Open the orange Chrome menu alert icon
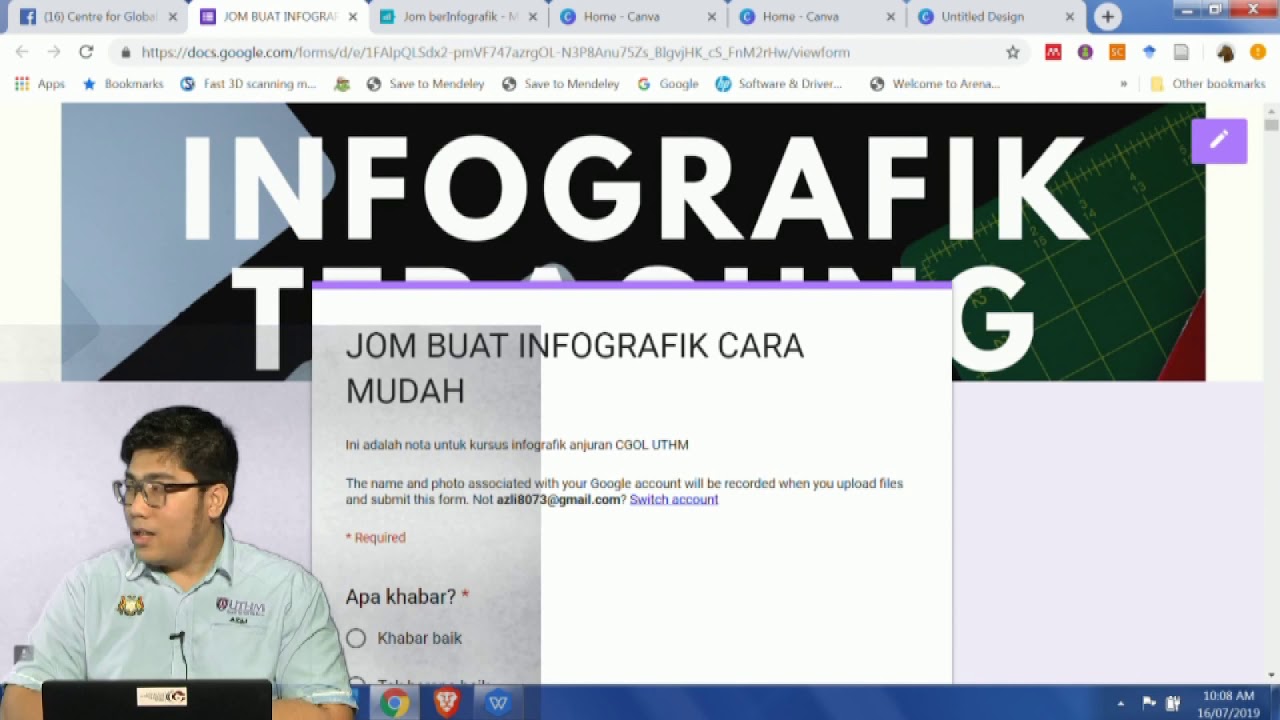Screen dimensions: 1280x720 click(1258, 52)
